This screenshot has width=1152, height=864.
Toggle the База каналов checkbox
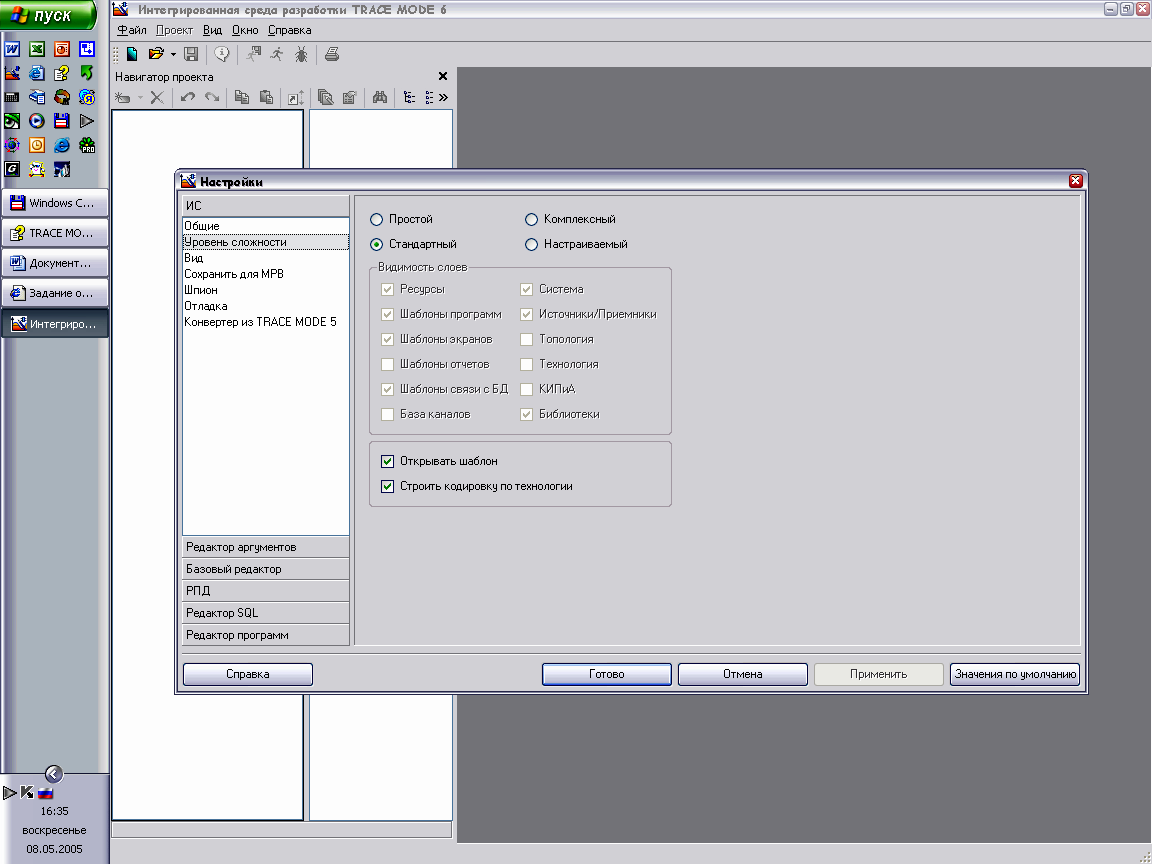point(387,414)
